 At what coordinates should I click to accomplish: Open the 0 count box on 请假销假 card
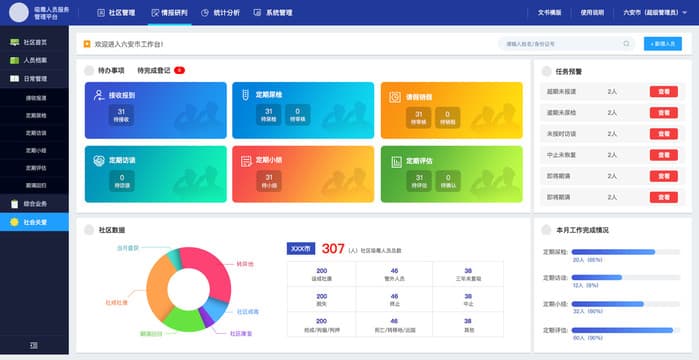448,118
